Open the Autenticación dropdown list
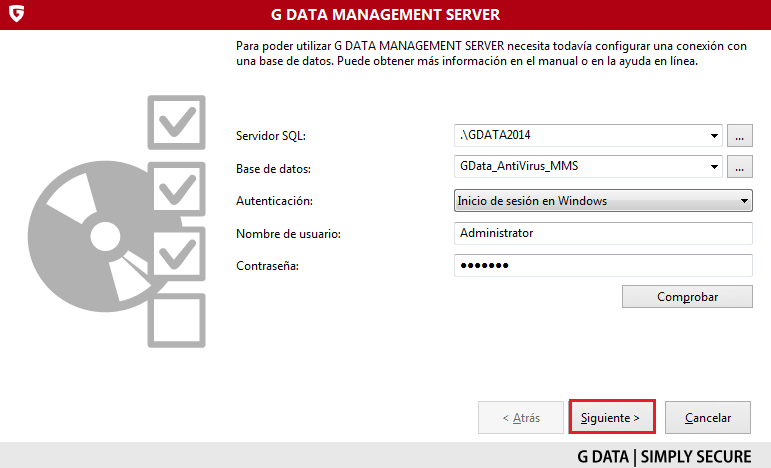The height and width of the screenshot is (468, 771). click(x=602, y=201)
